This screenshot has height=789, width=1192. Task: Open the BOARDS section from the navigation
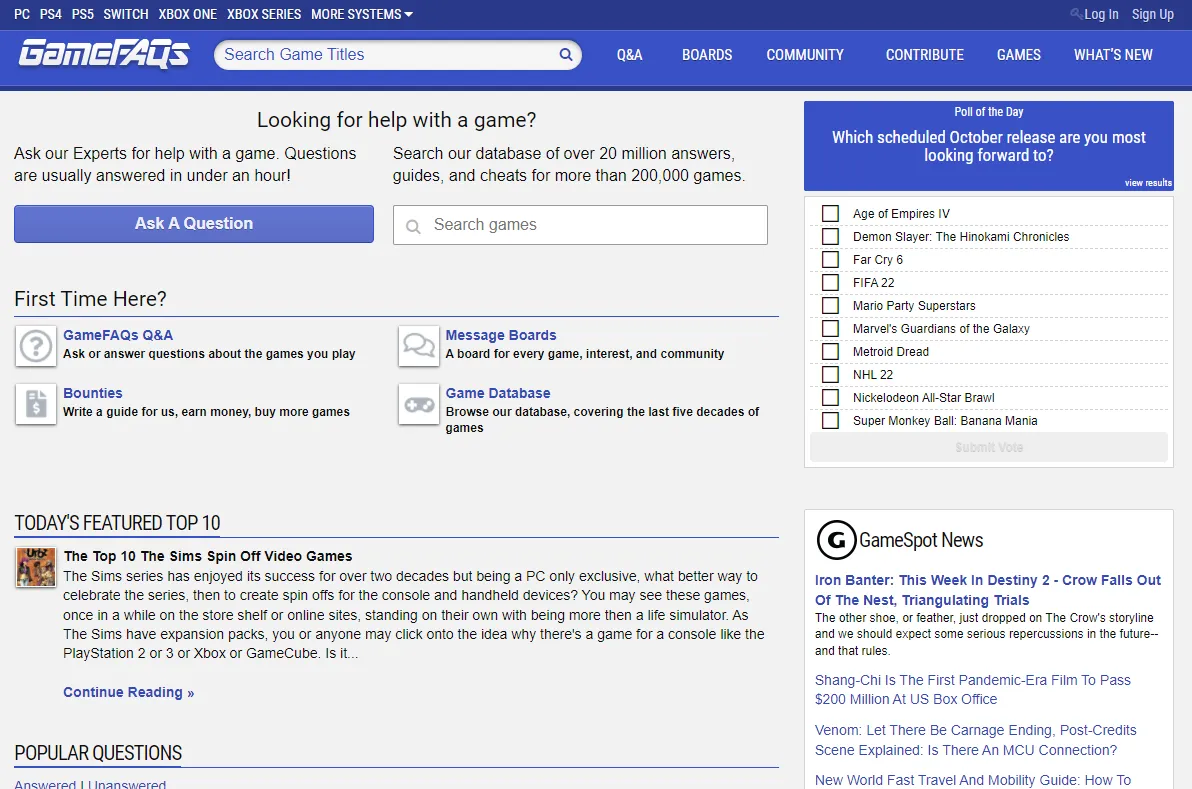pos(707,55)
